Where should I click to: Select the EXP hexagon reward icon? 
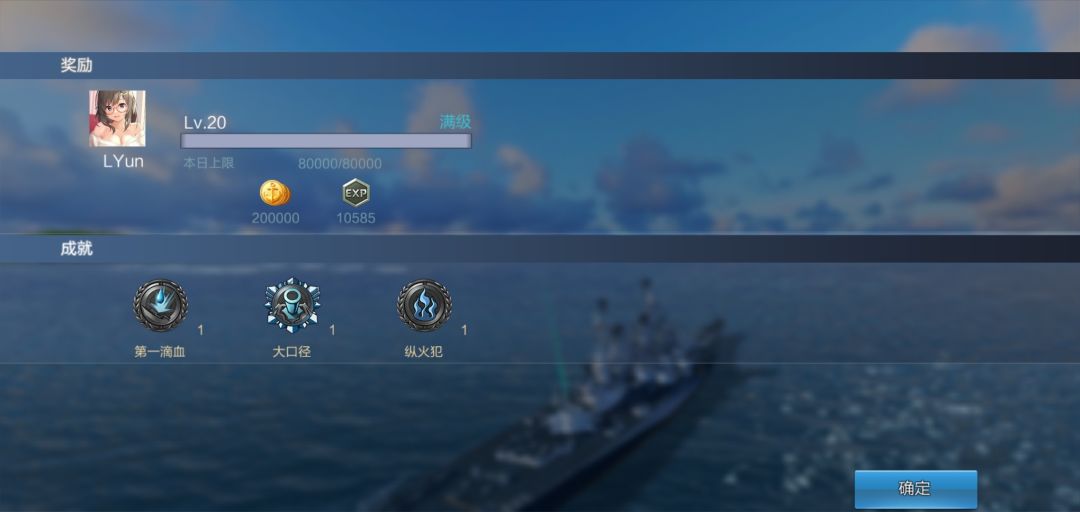coord(356,193)
